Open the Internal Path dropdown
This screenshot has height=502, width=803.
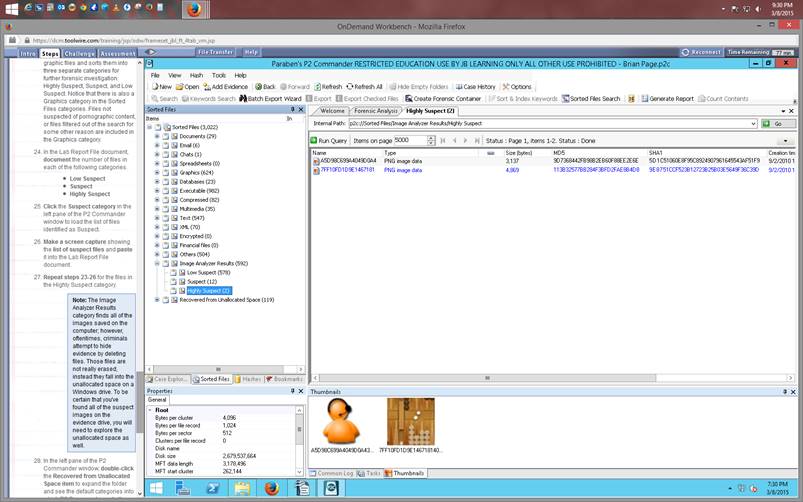point(753,124)
